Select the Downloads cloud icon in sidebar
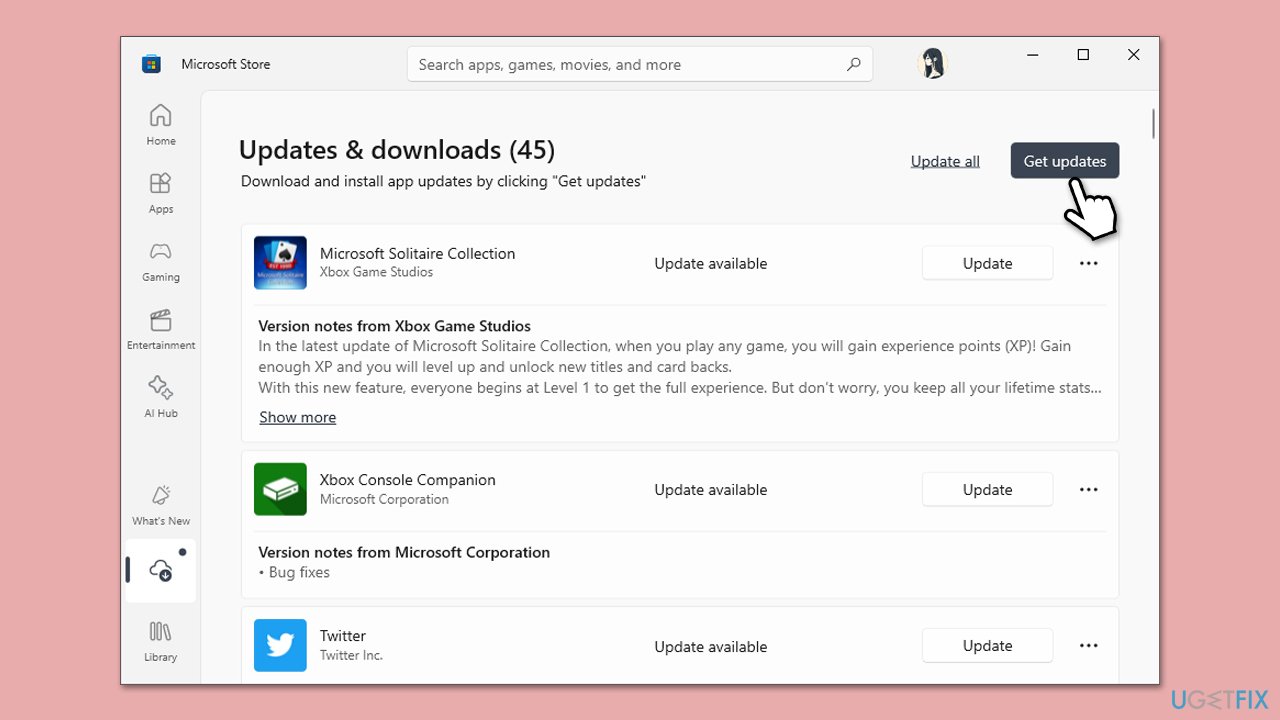The image size is (1280, 720). 160,570
